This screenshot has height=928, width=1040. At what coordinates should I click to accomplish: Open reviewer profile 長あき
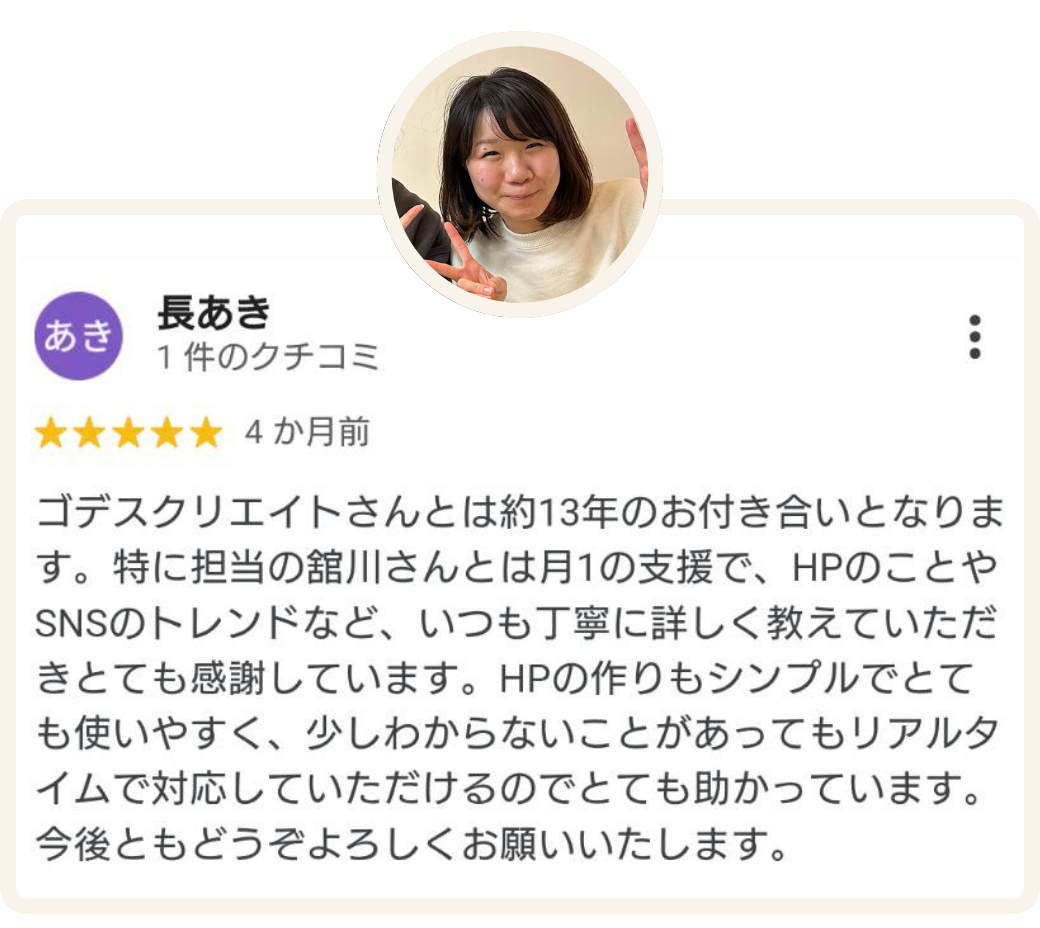(214, 312)
